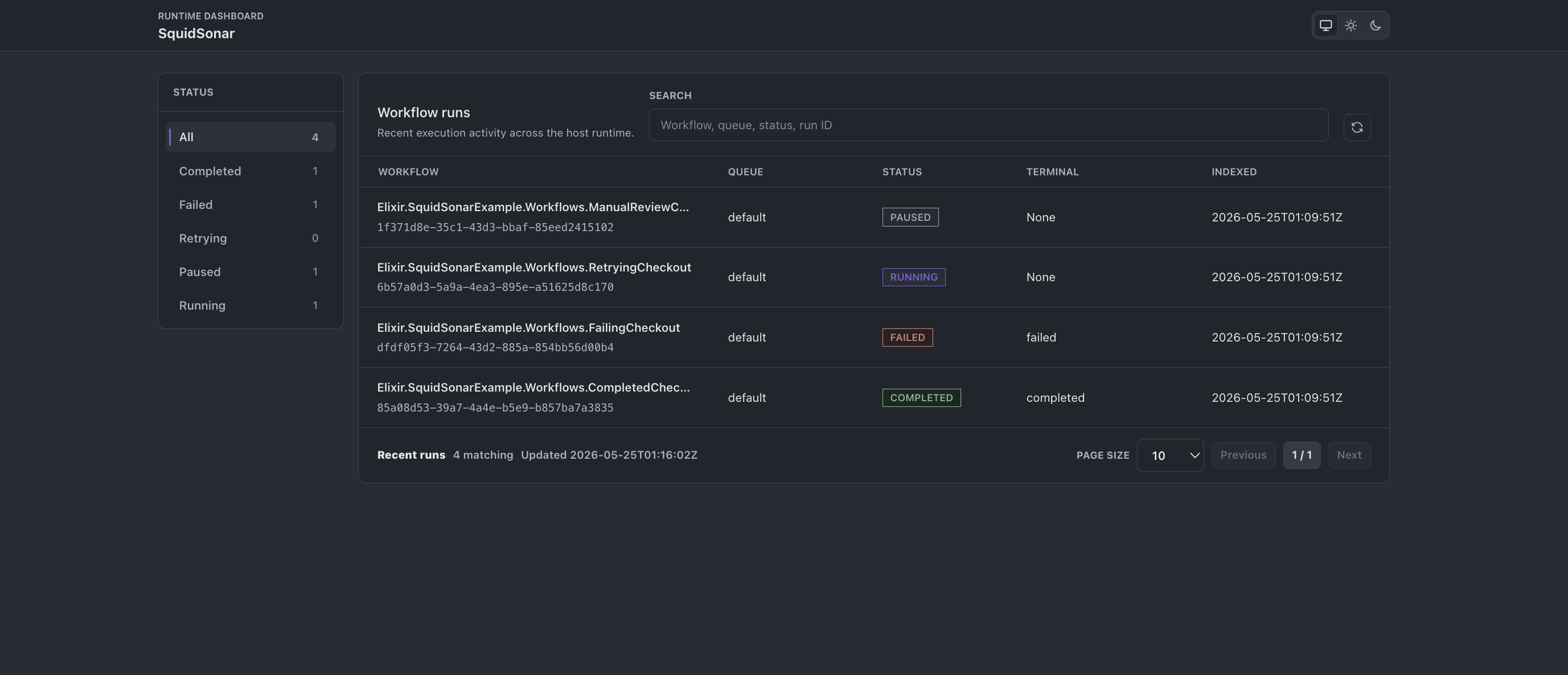This screenshot has height=675, width=1568.
Task: Refresh workflow runs with the reload icon
Action: pyautogui.click(x=1357, y=127)
